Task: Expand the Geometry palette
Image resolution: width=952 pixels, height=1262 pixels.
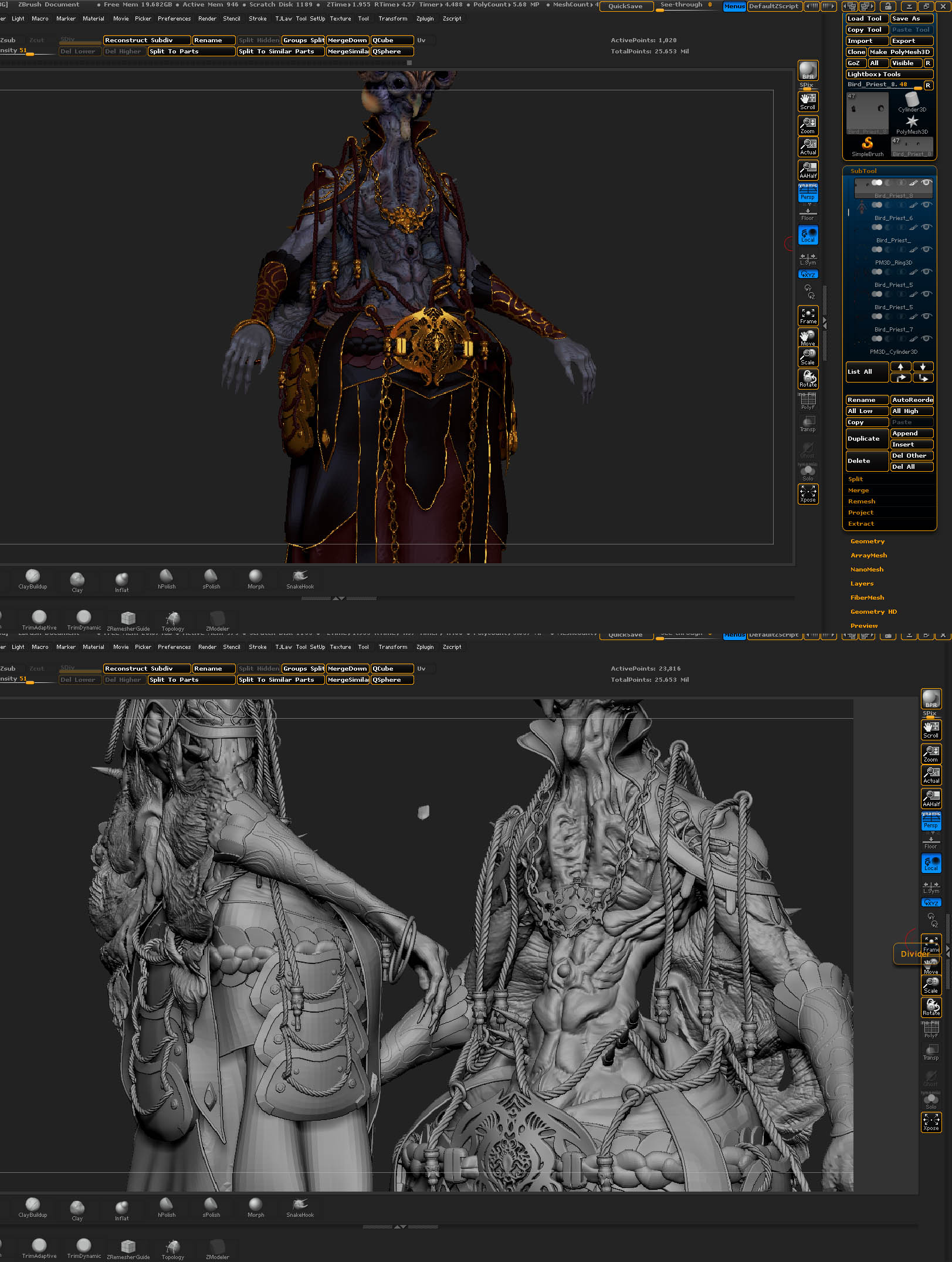Action: [x=867, y=541]
